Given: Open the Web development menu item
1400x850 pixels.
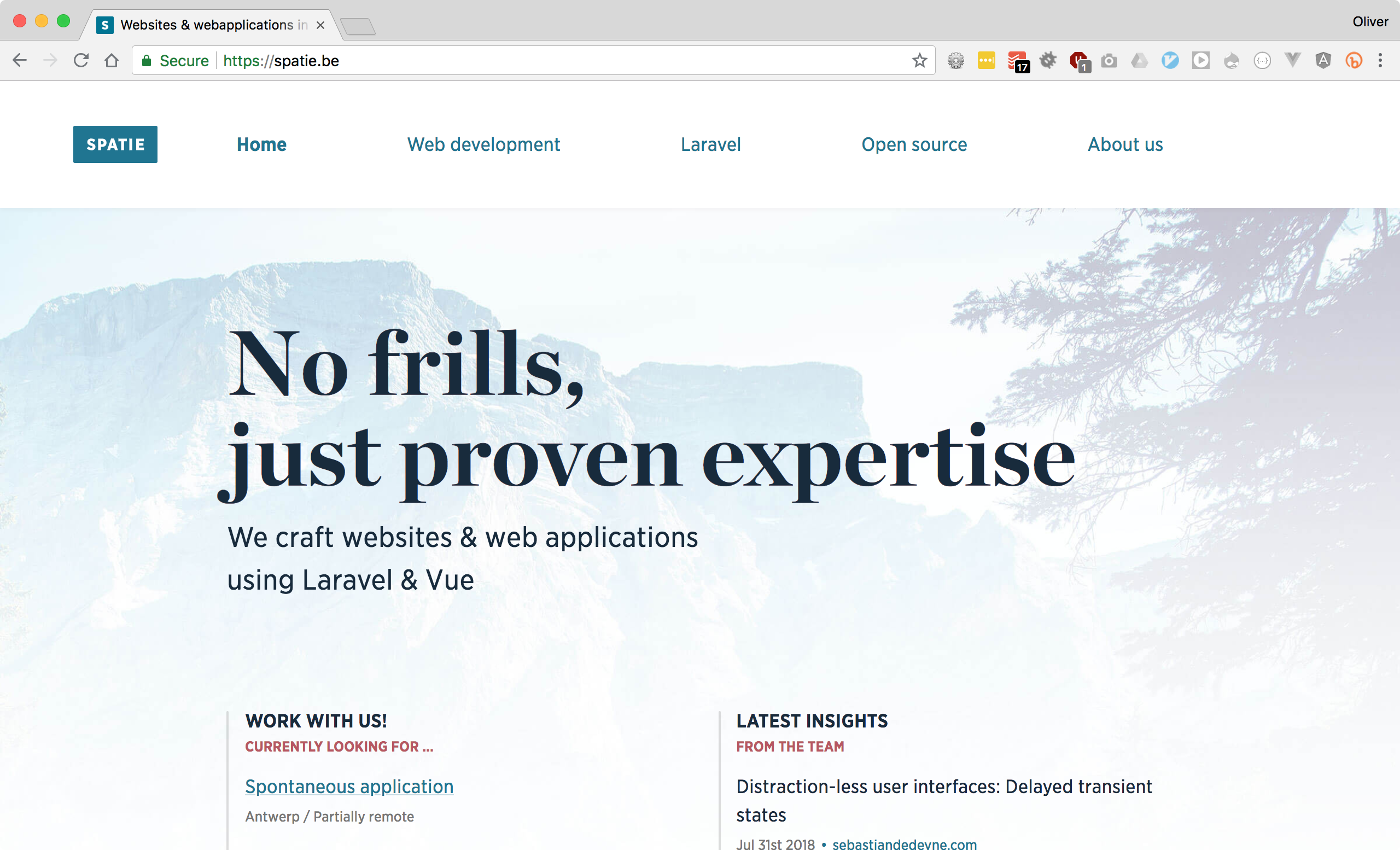Looking at the screenshot, I should tap(483, 144).
